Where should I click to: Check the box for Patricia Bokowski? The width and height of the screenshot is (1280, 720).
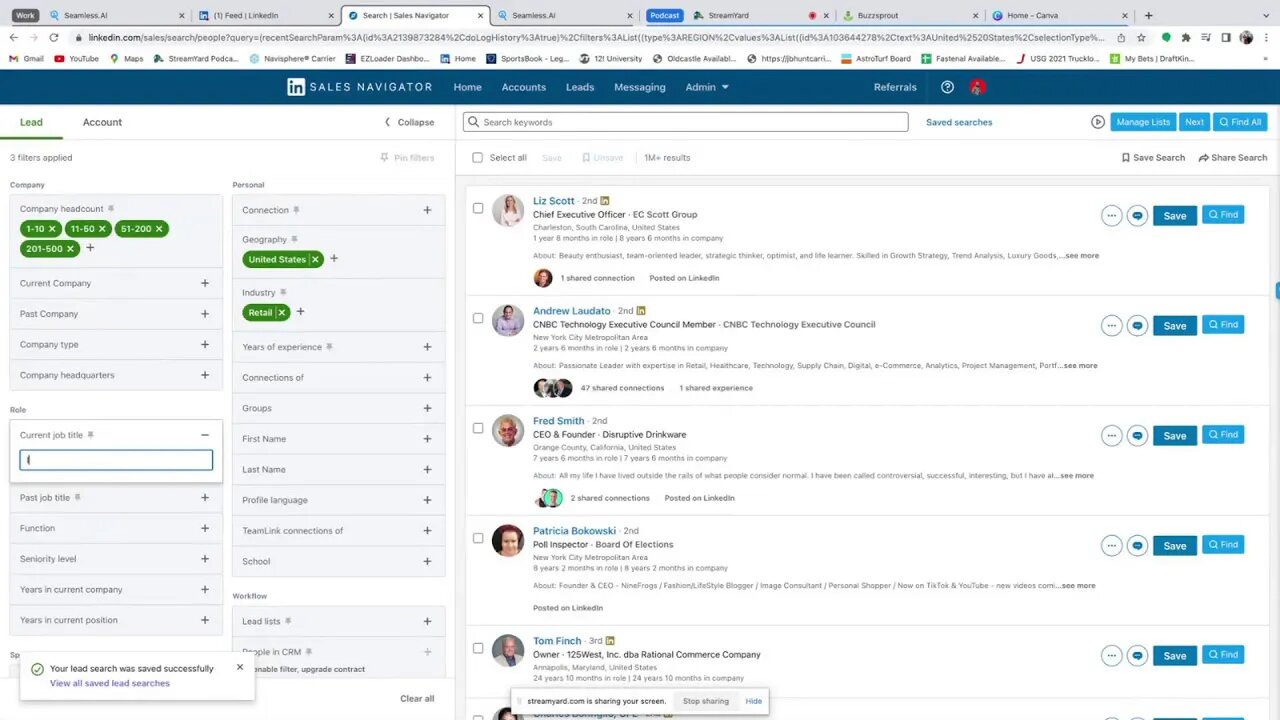(x=477, y=538)
